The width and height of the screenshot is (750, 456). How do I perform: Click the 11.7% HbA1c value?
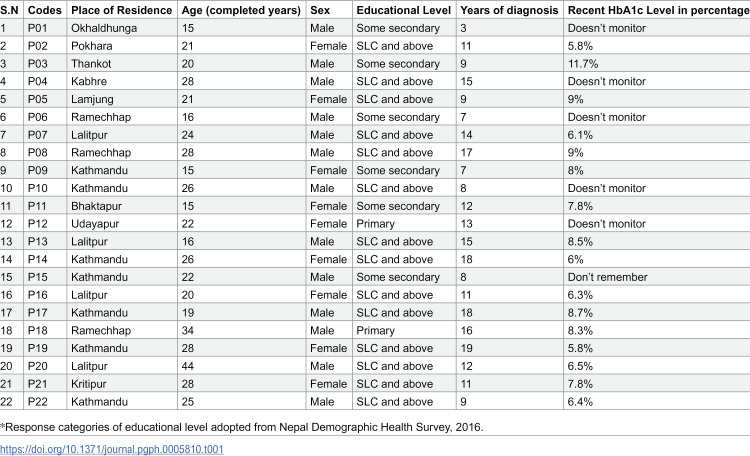[x=583, y=64]
